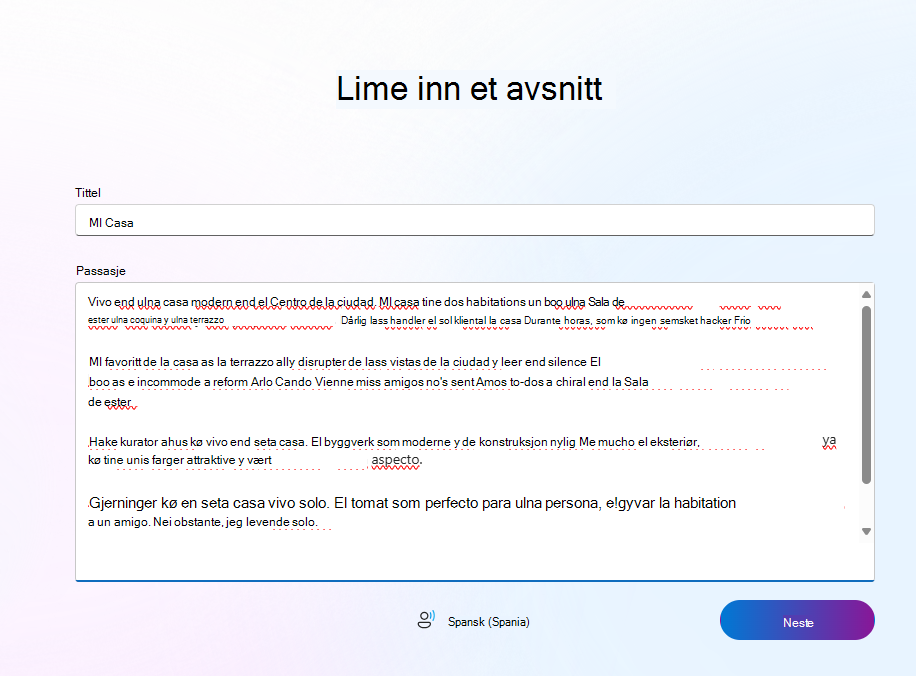Click the passage scrollbar thumb
The image size is (916, 676).
[x=866, y=394]
